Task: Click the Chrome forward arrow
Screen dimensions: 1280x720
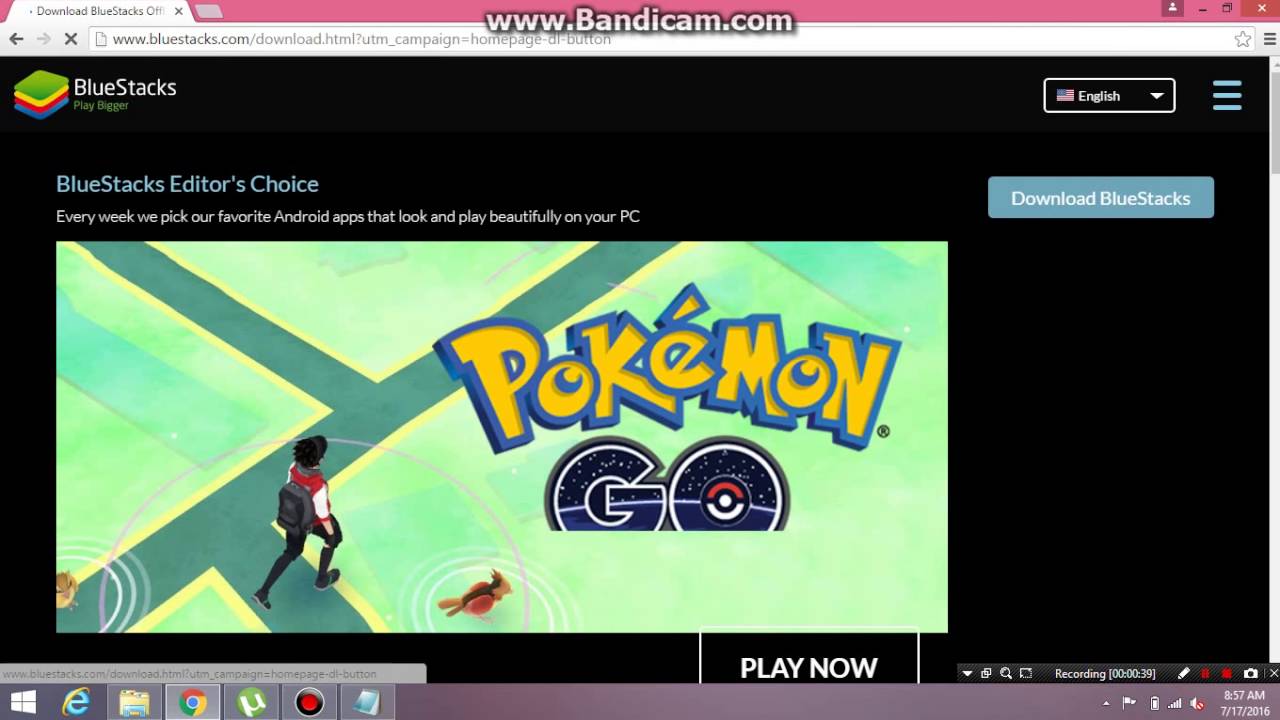Action: tap(43, 39)
